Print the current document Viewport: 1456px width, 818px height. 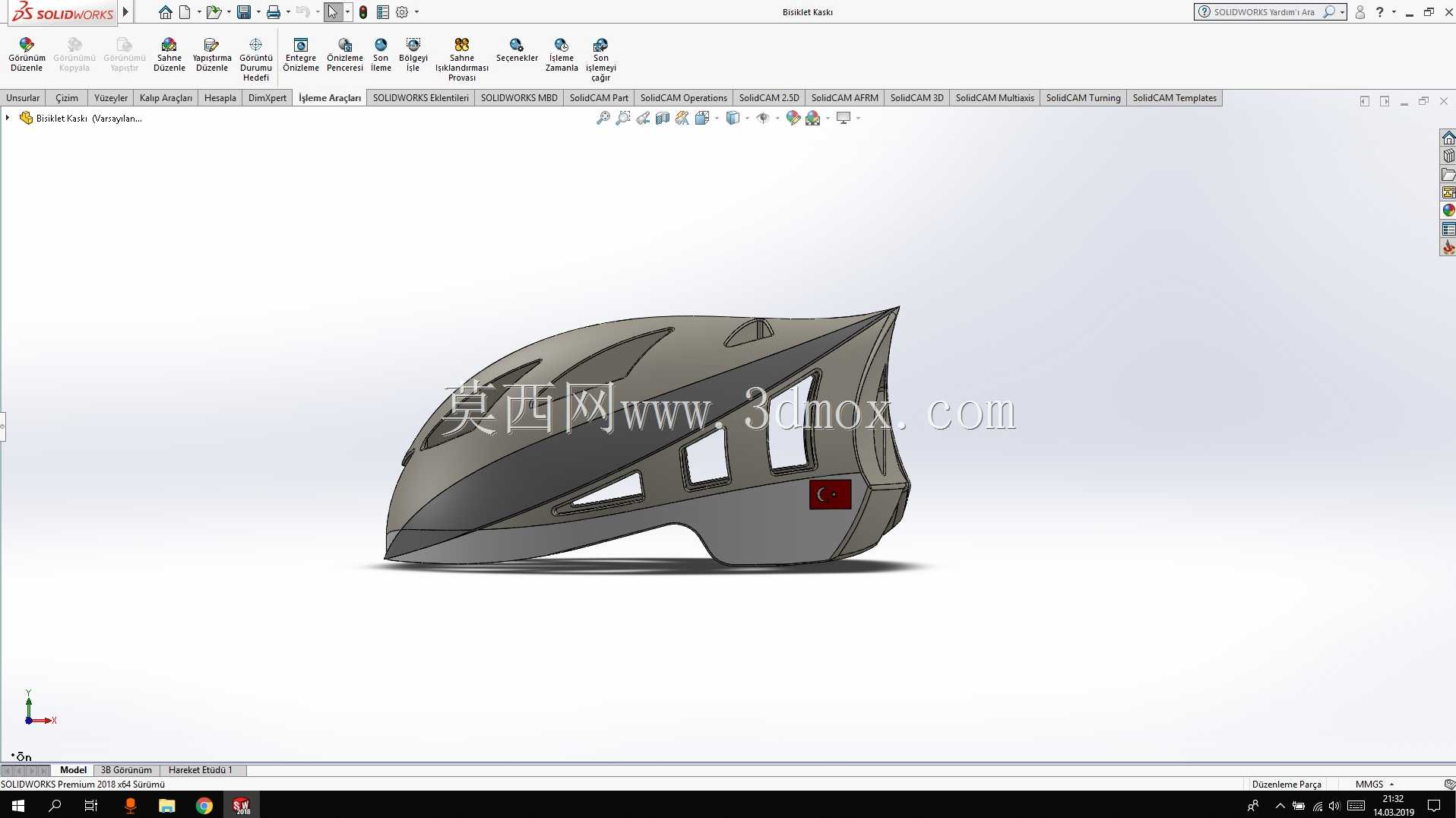tap(274, 12)
